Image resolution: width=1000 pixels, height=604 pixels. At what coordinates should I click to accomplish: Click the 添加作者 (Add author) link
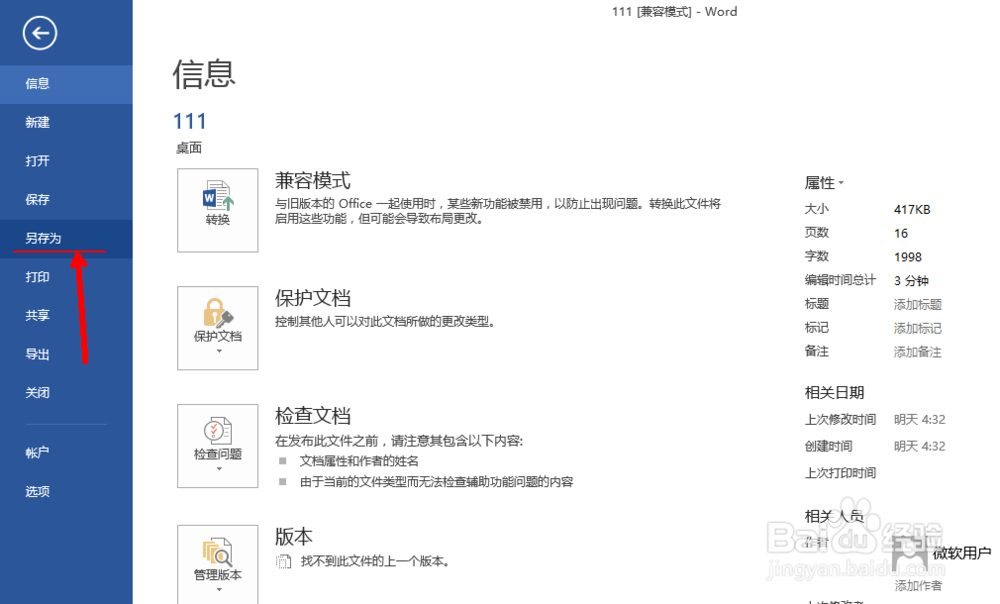click(917, 584)
